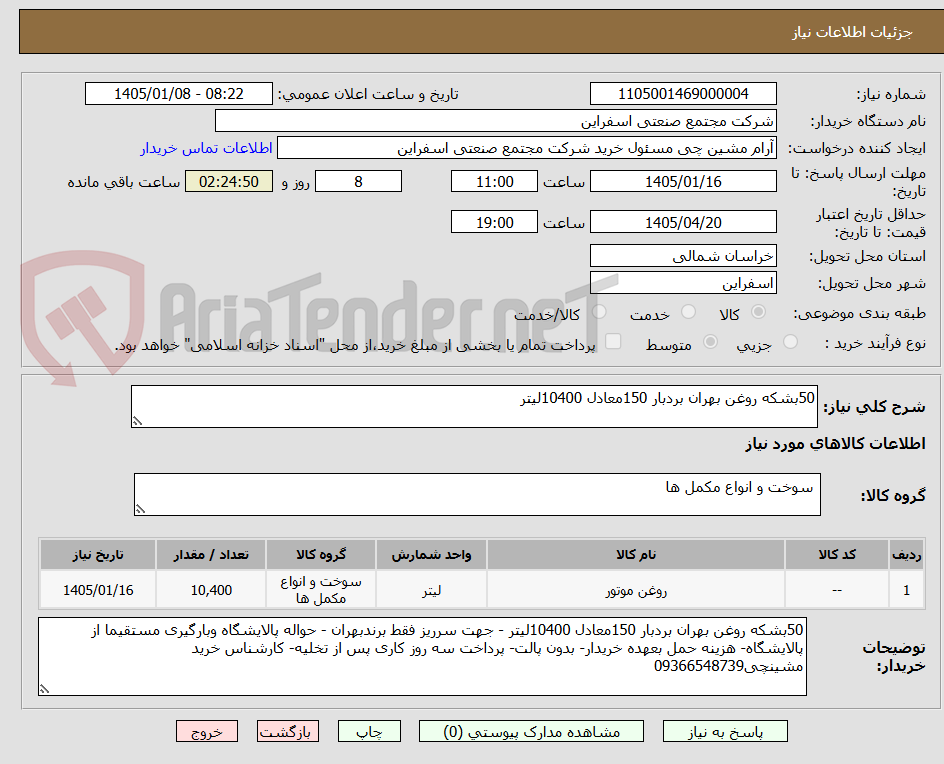Click the استان محل تحویل field خراسان شمالی
Screen dimensions: 944x764
pyautogui.click(x=683, y=256)
